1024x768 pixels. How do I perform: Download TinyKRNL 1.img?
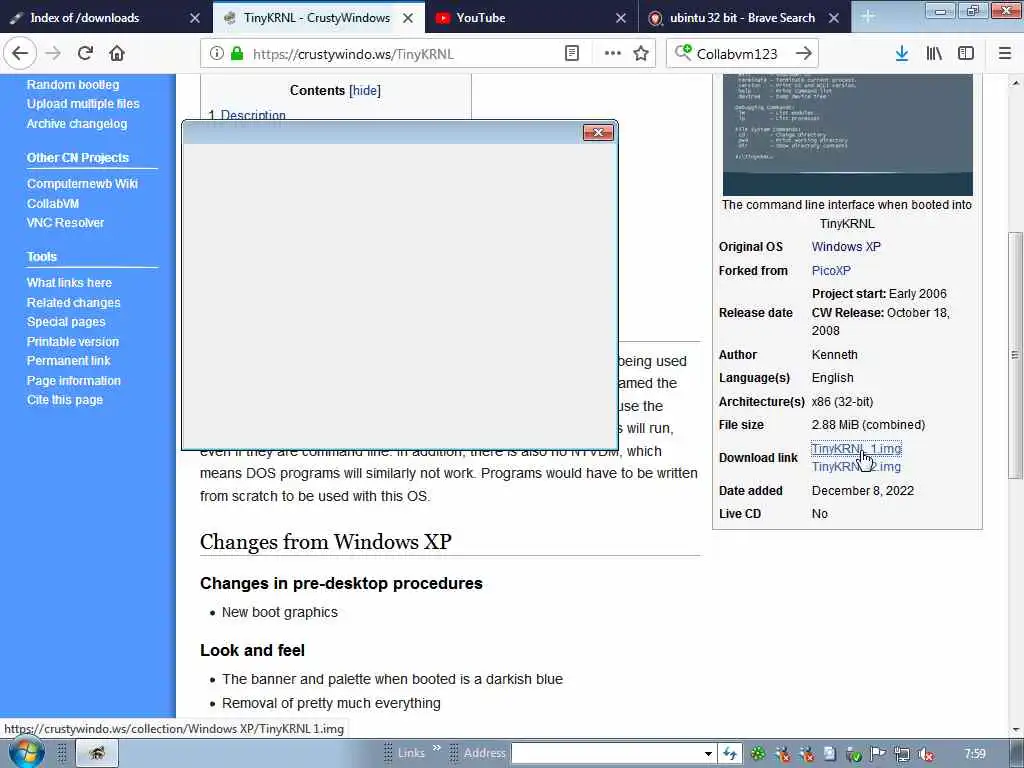tap(856, 449)
